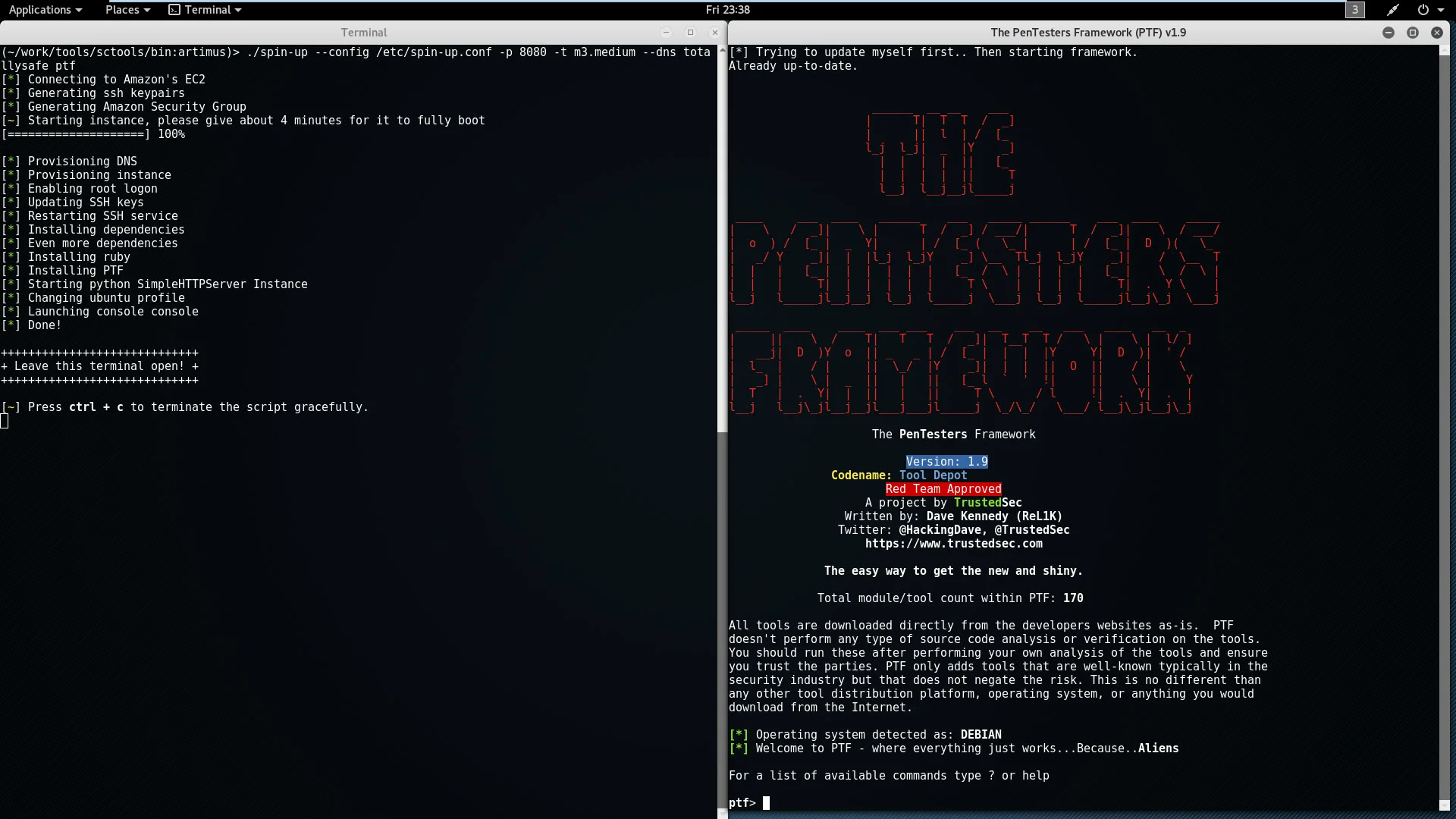Click 'Provisioning DNS' line
The height and width of the screenshot is (819, 1456).
point(69,162)
